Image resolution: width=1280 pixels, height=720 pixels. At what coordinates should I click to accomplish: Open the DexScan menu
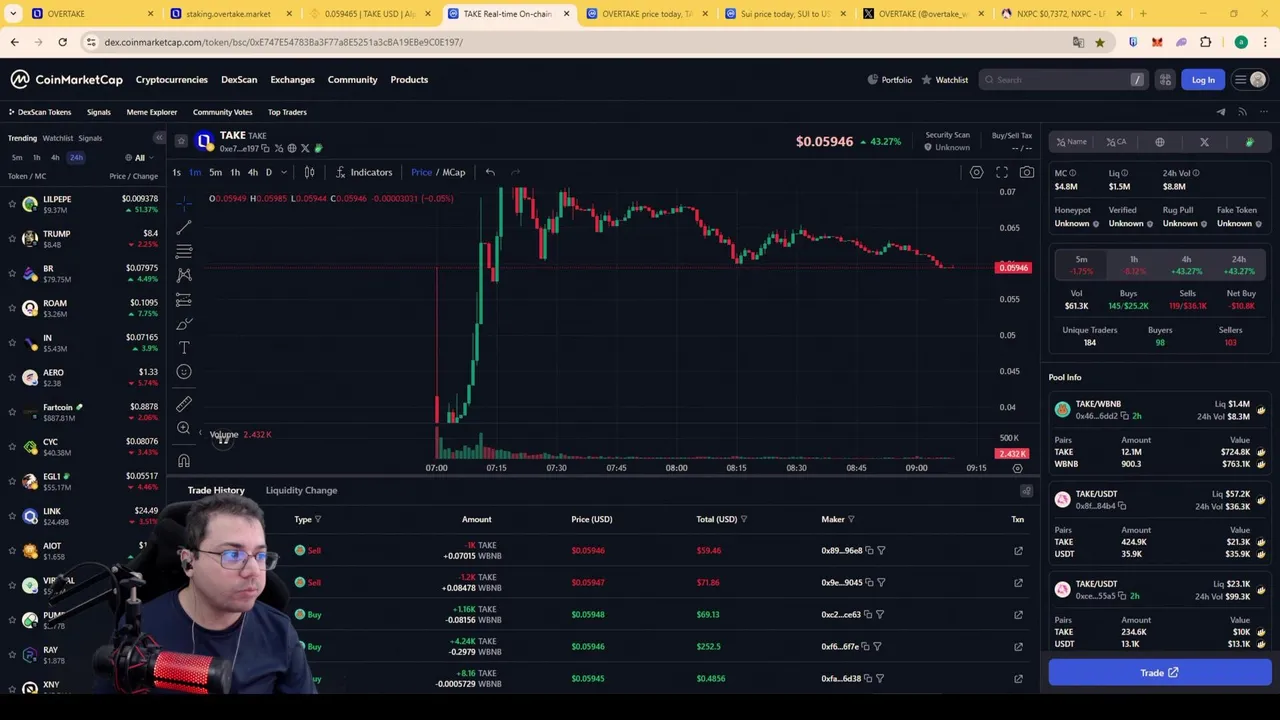[239, 80]
